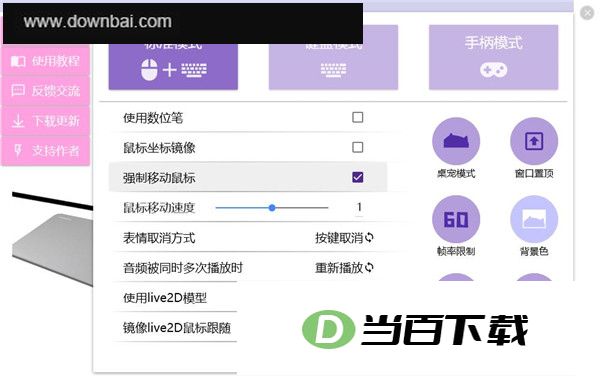Uncheck the 强制移动鼠标 checkbox
The height and width of the screenshot is (378, 600).
(358, 177)
